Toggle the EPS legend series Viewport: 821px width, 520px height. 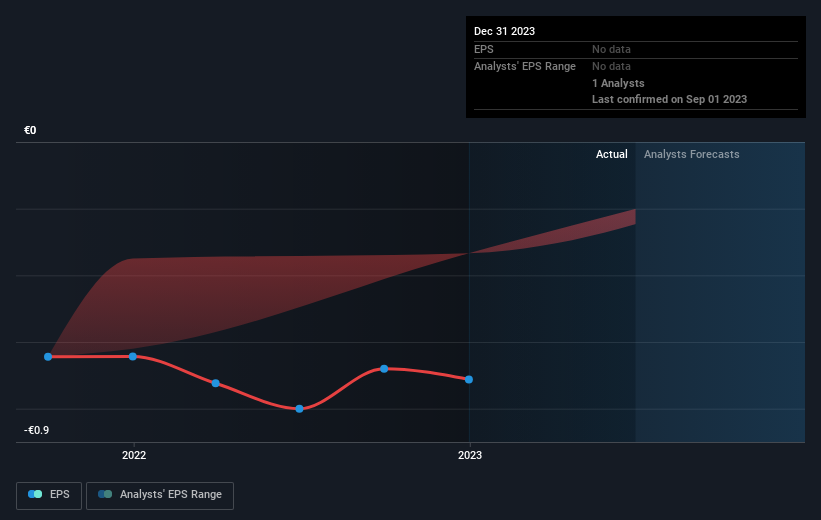pyautogui.click(x=49, y=495)
